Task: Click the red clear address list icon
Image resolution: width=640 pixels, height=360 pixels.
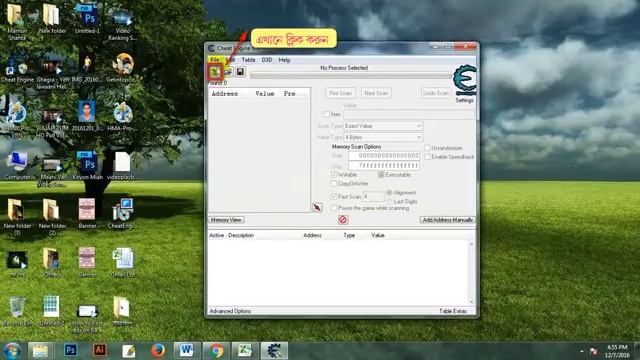Action: 343,220
